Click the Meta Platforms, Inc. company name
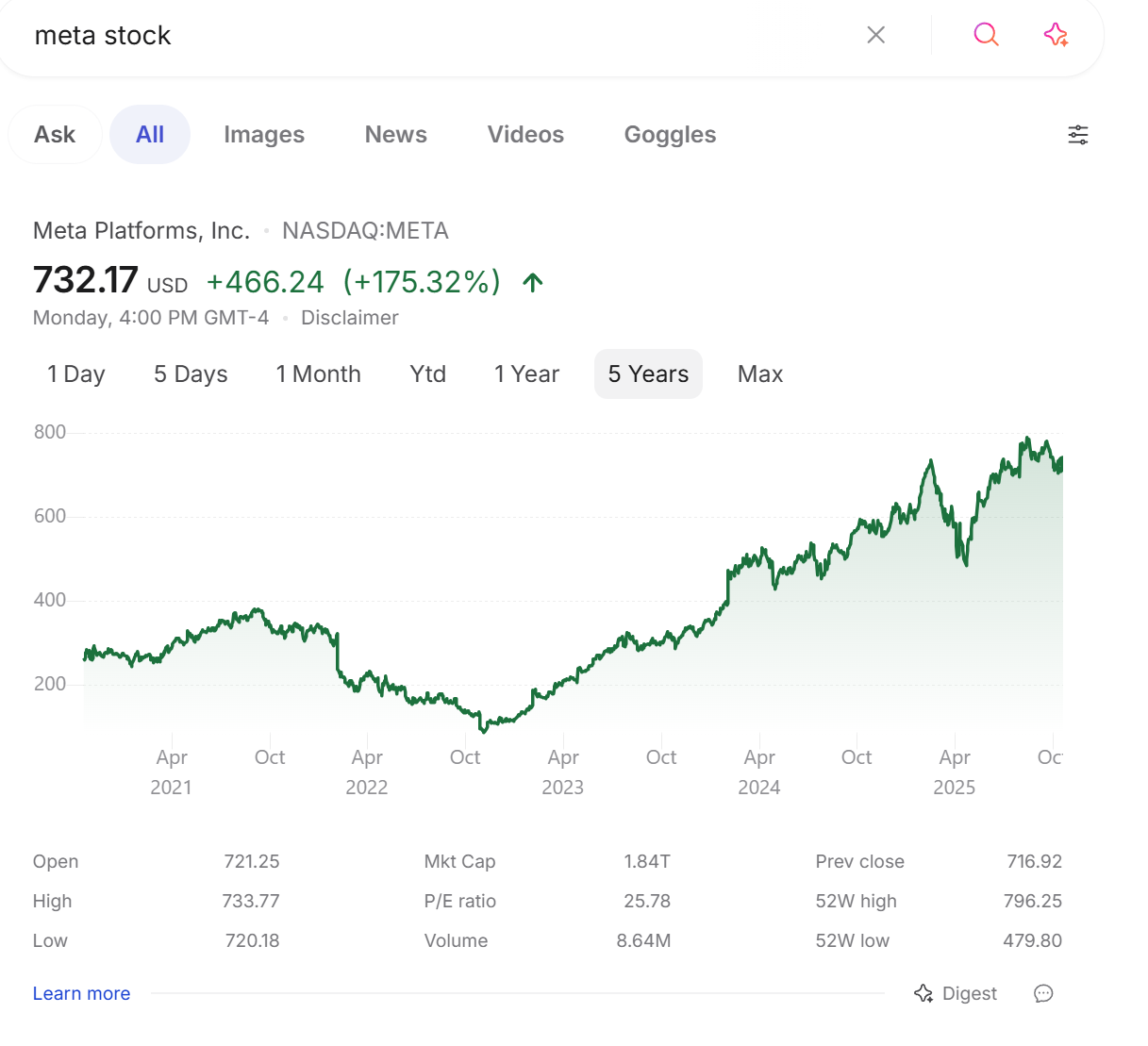Viewport: 1148px width, 1046px height. click(x=141, y=231)
